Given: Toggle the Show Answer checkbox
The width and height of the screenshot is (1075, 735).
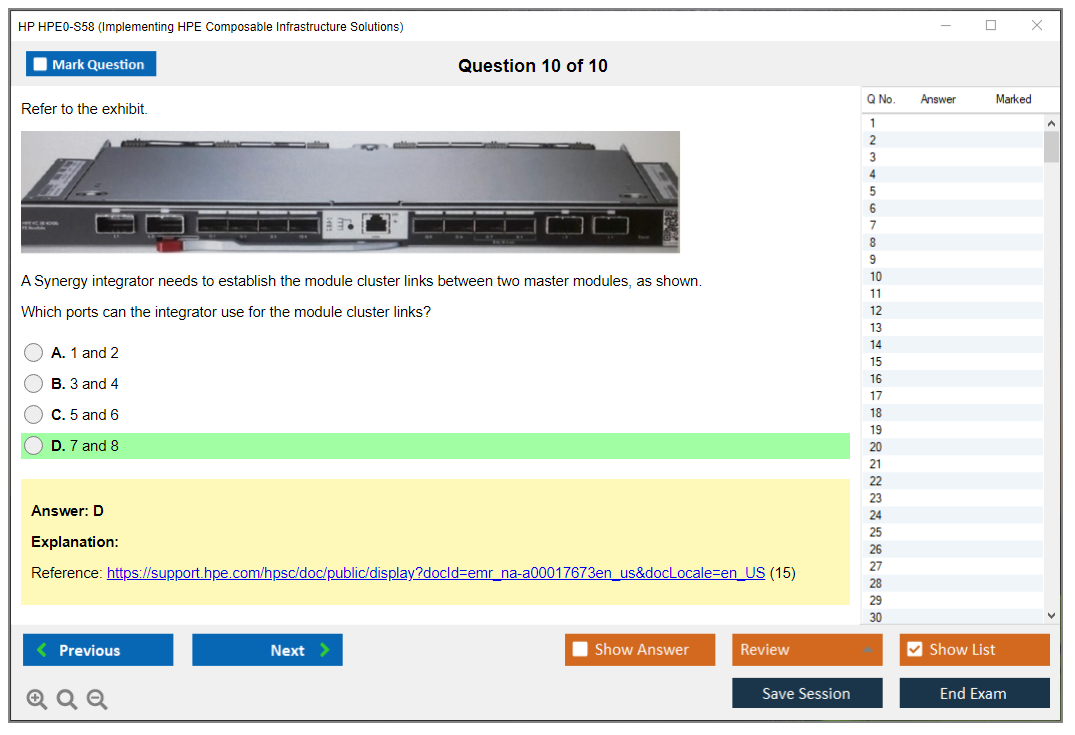Looking at the screenshot, I should 580,650.
